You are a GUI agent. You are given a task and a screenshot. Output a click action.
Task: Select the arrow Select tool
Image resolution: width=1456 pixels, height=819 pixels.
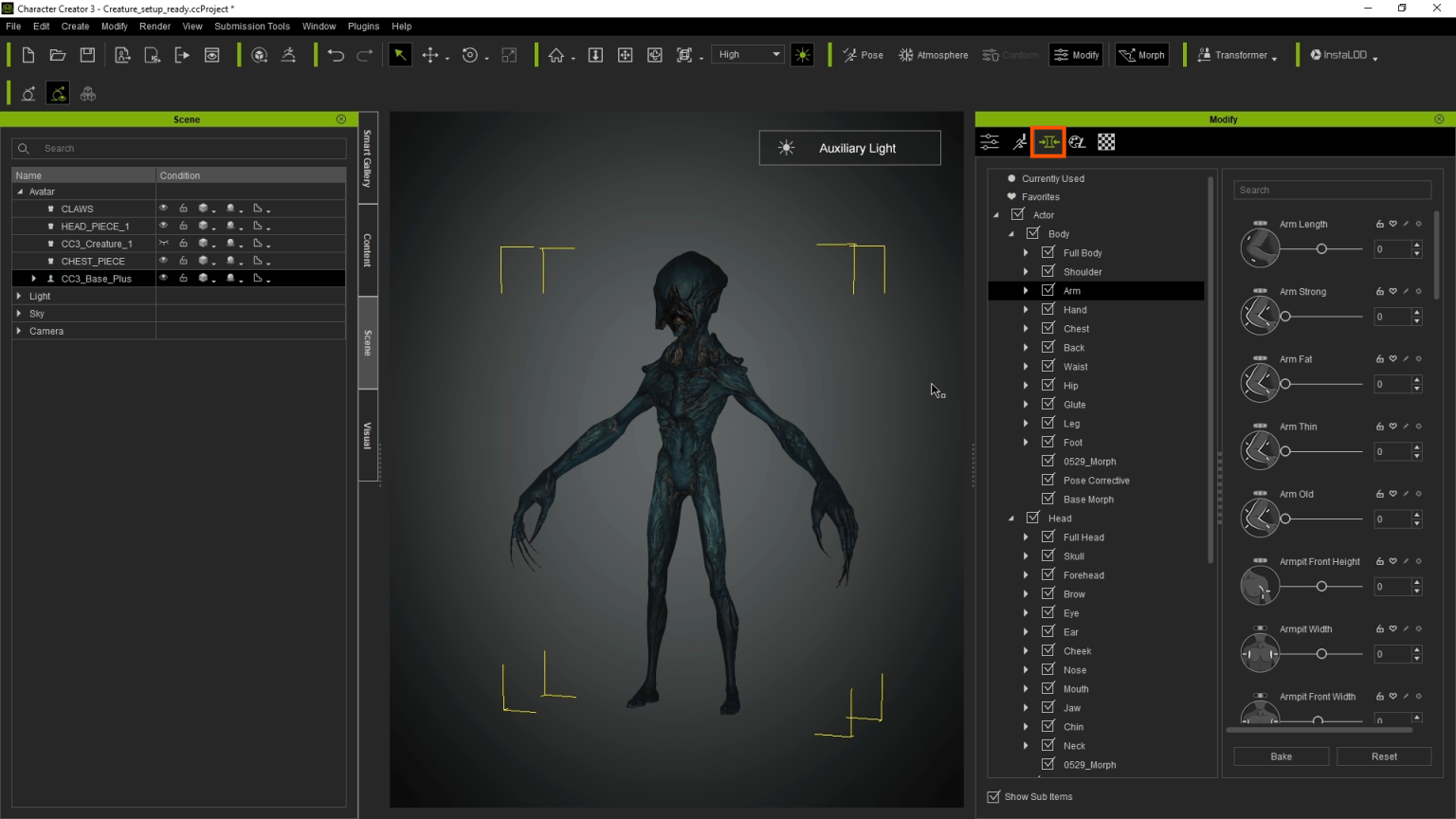(x=400, y=55)
